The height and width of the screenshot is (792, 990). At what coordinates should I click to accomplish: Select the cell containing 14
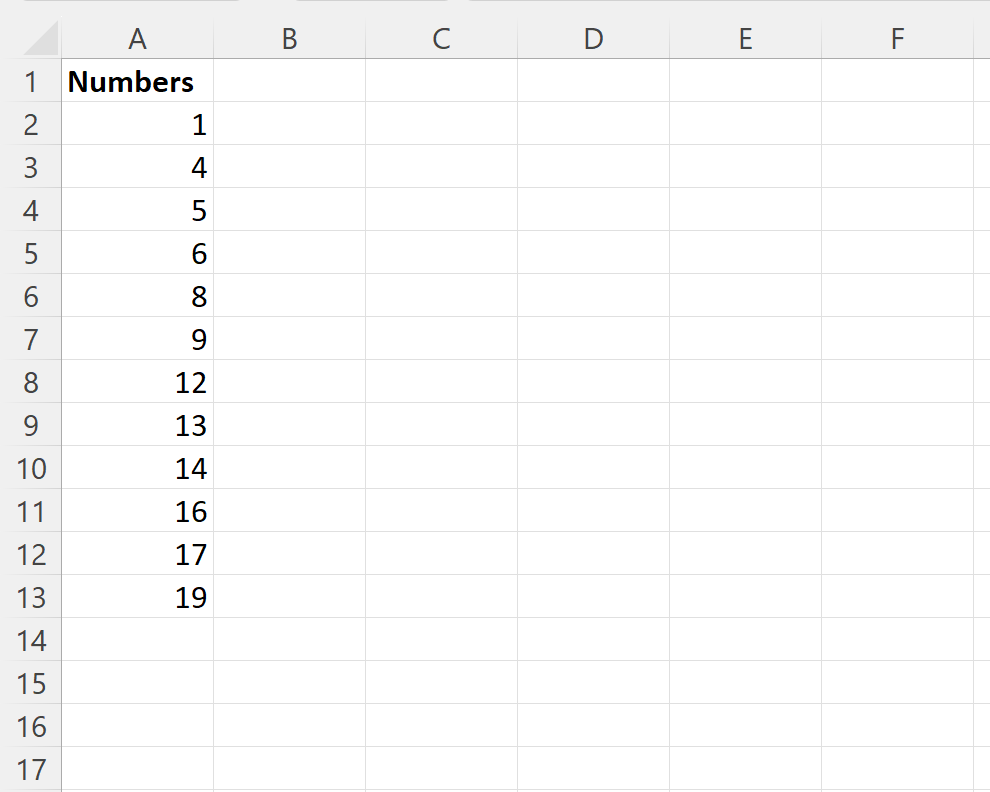tap(137, 468)
